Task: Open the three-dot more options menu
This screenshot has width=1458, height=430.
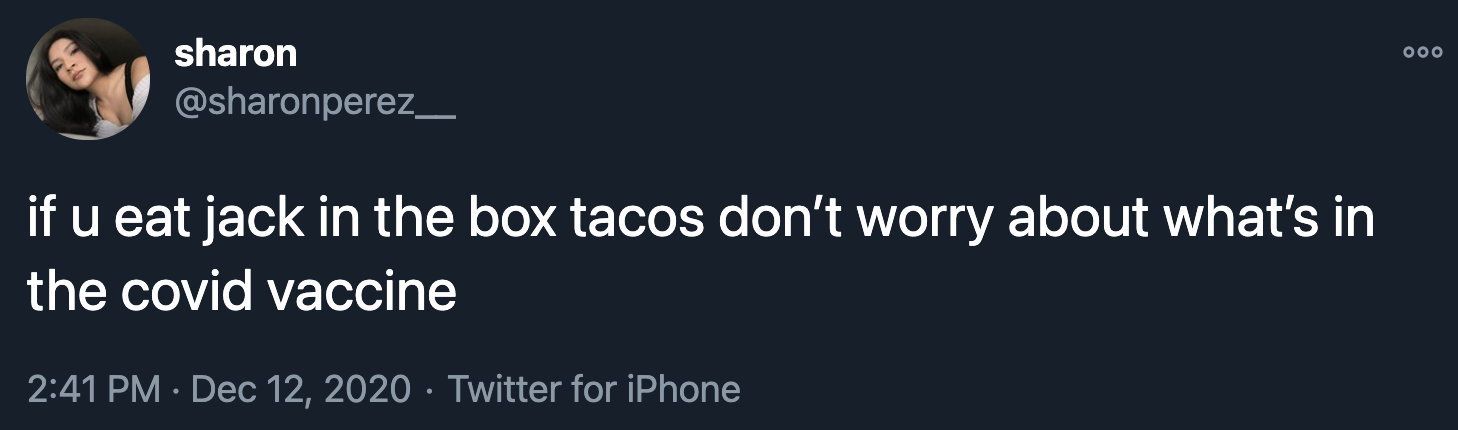Action: (1422, 54)
